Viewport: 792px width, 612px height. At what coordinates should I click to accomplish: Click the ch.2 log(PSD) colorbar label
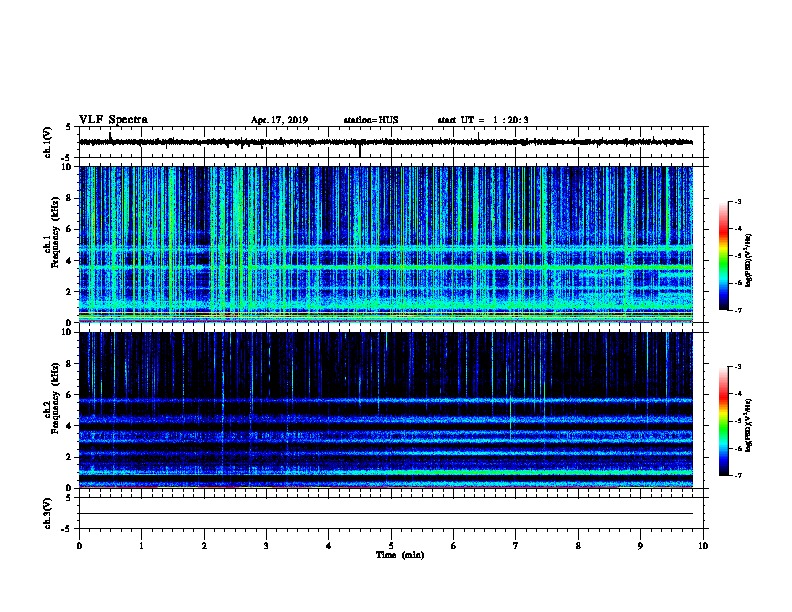coord(748,425)
